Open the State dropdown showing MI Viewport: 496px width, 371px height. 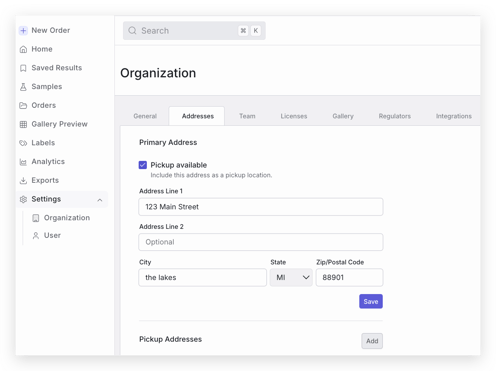point(291,277)
